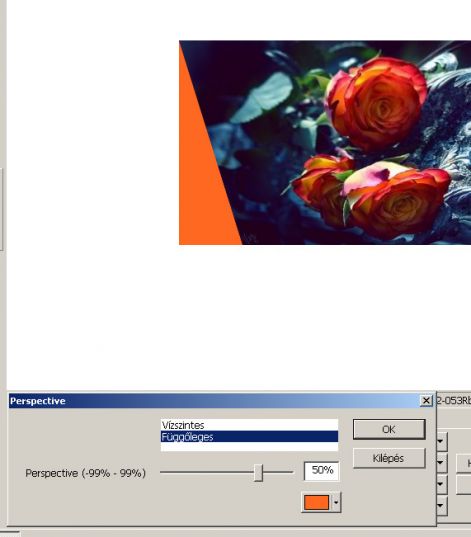Open the lowest dropdown arrow behind the dialog
This screenshot has width=471, height=537.
coord(442,505)
